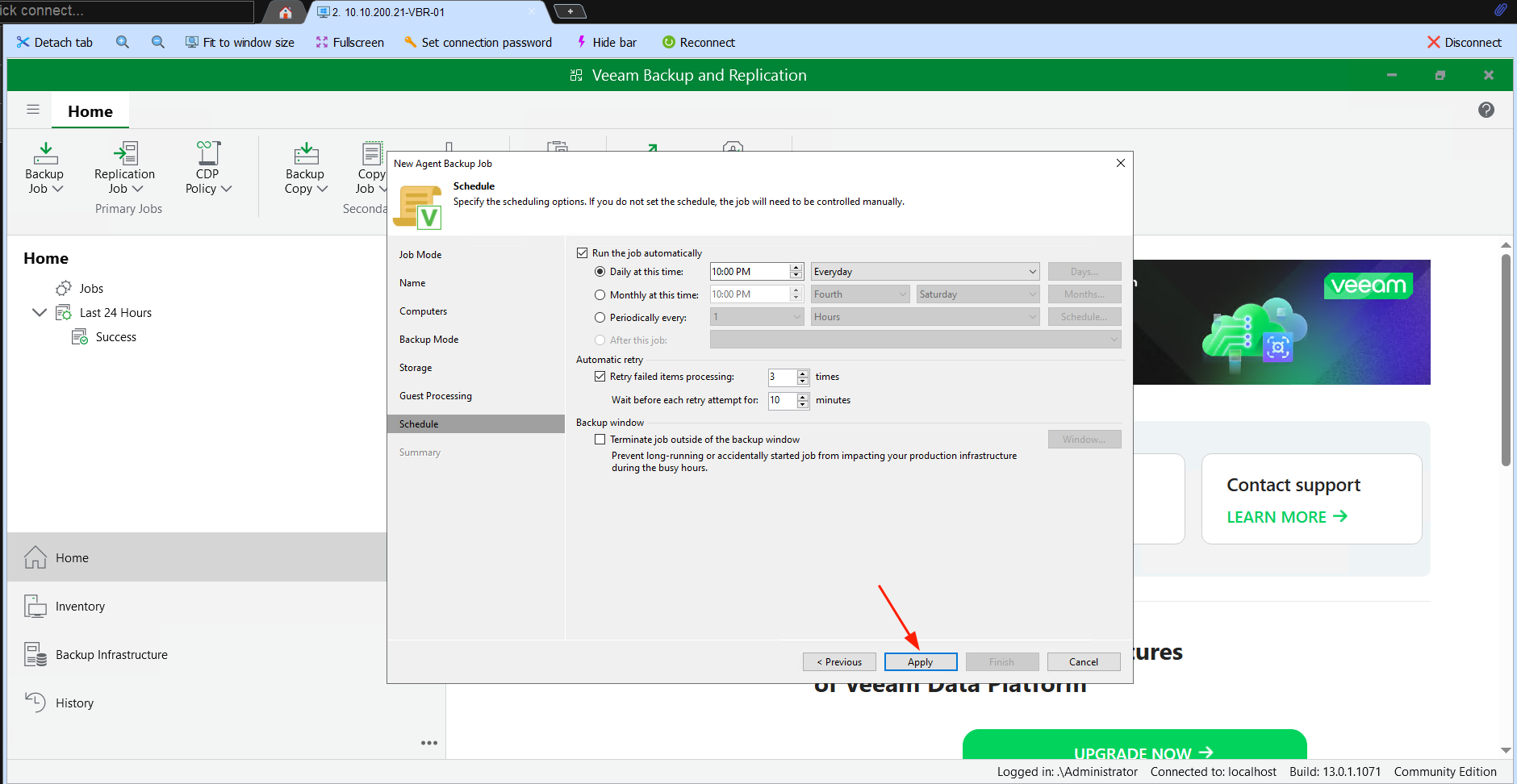Image resolution: width=1517 pixels, height=784 pixels.
Task: Click the Last 24 Hours node icon
Action: 64,312
